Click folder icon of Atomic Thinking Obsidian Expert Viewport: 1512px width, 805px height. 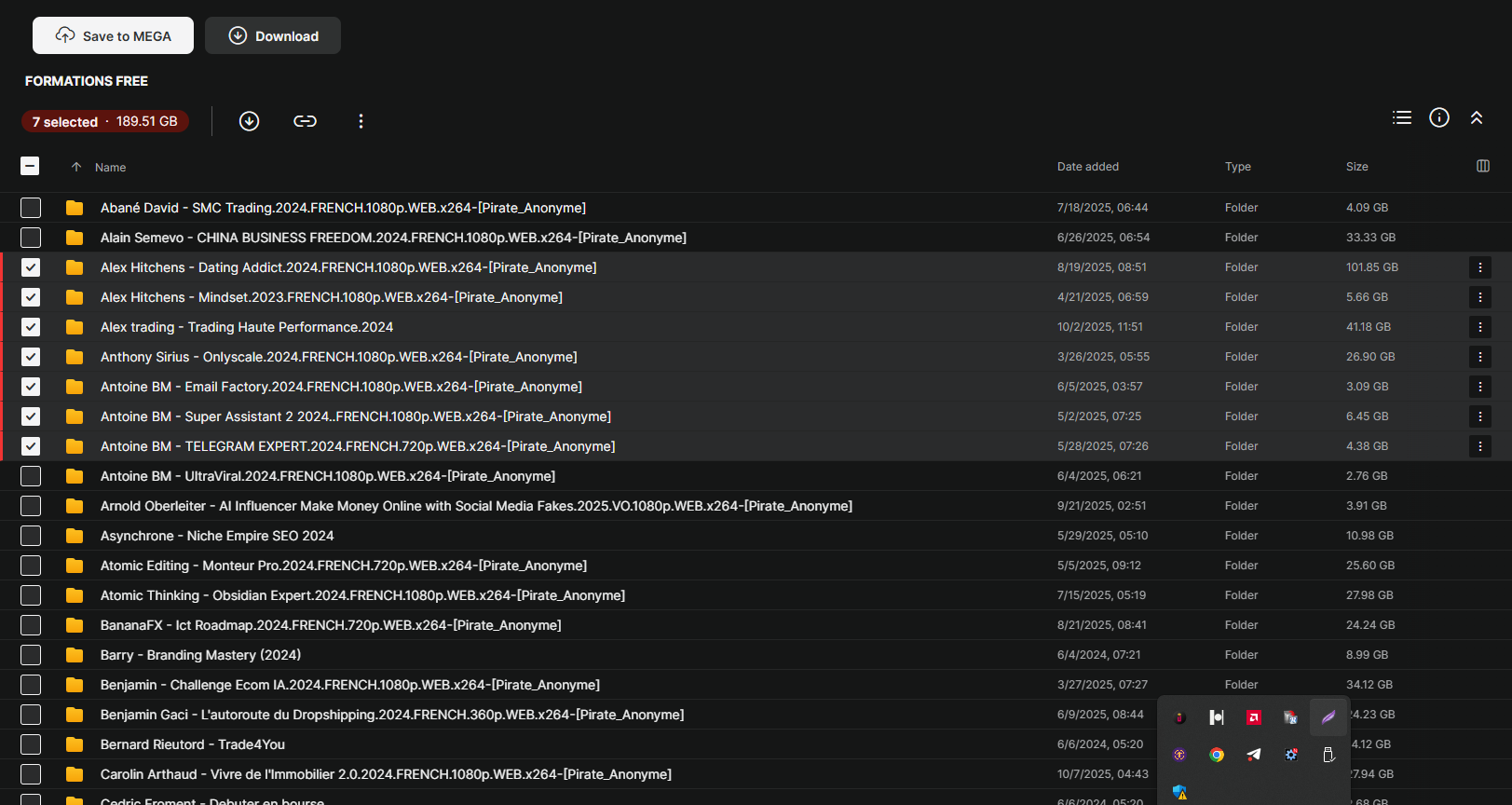coord(75,595)
